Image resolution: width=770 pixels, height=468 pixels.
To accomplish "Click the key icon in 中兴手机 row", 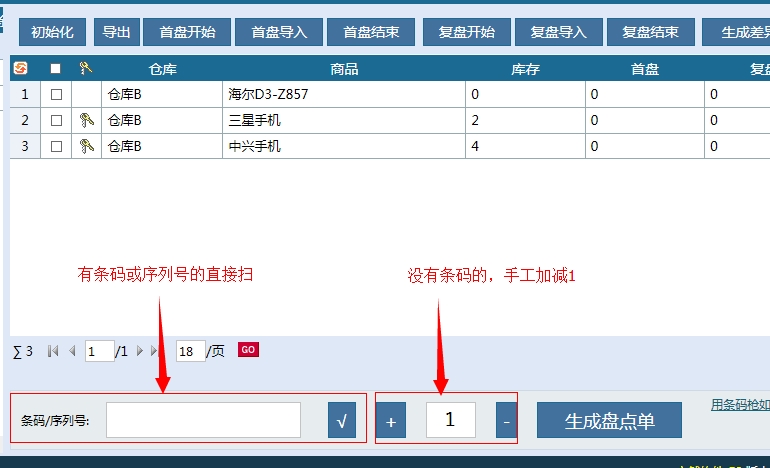I will pos(86,146).
